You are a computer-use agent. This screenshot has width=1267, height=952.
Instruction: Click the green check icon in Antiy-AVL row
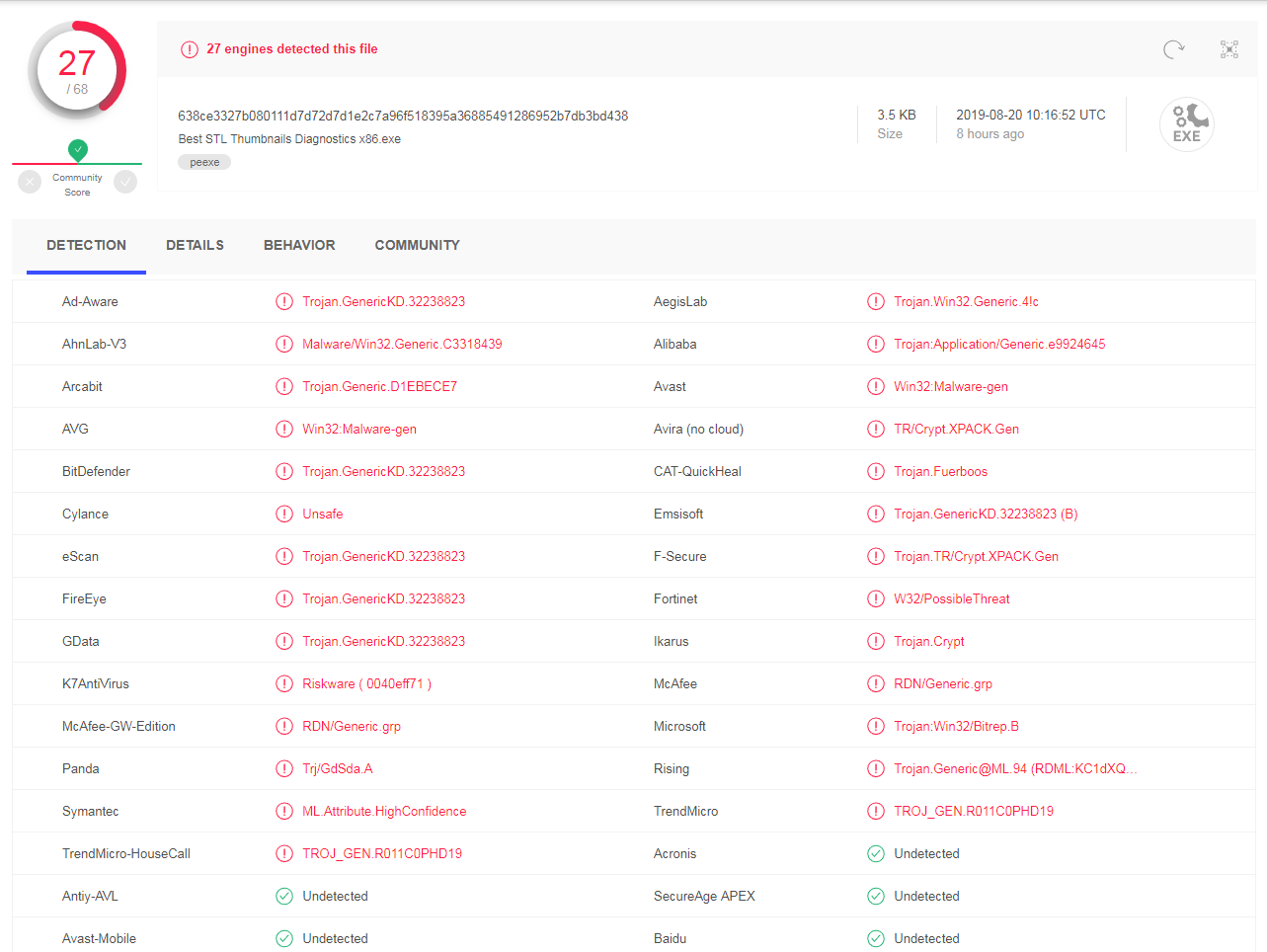(284, 897)
